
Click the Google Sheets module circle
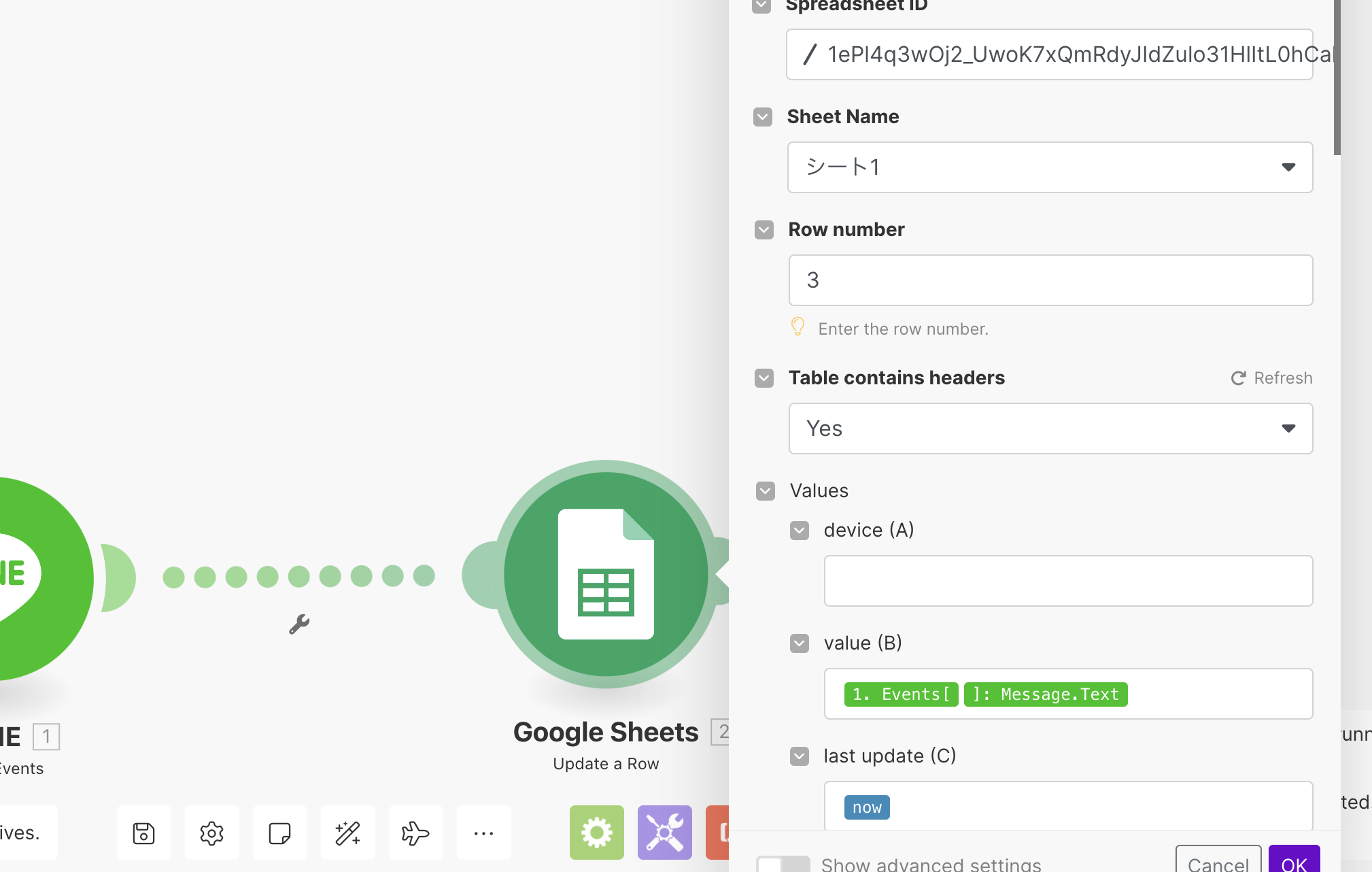pos(605,574)
